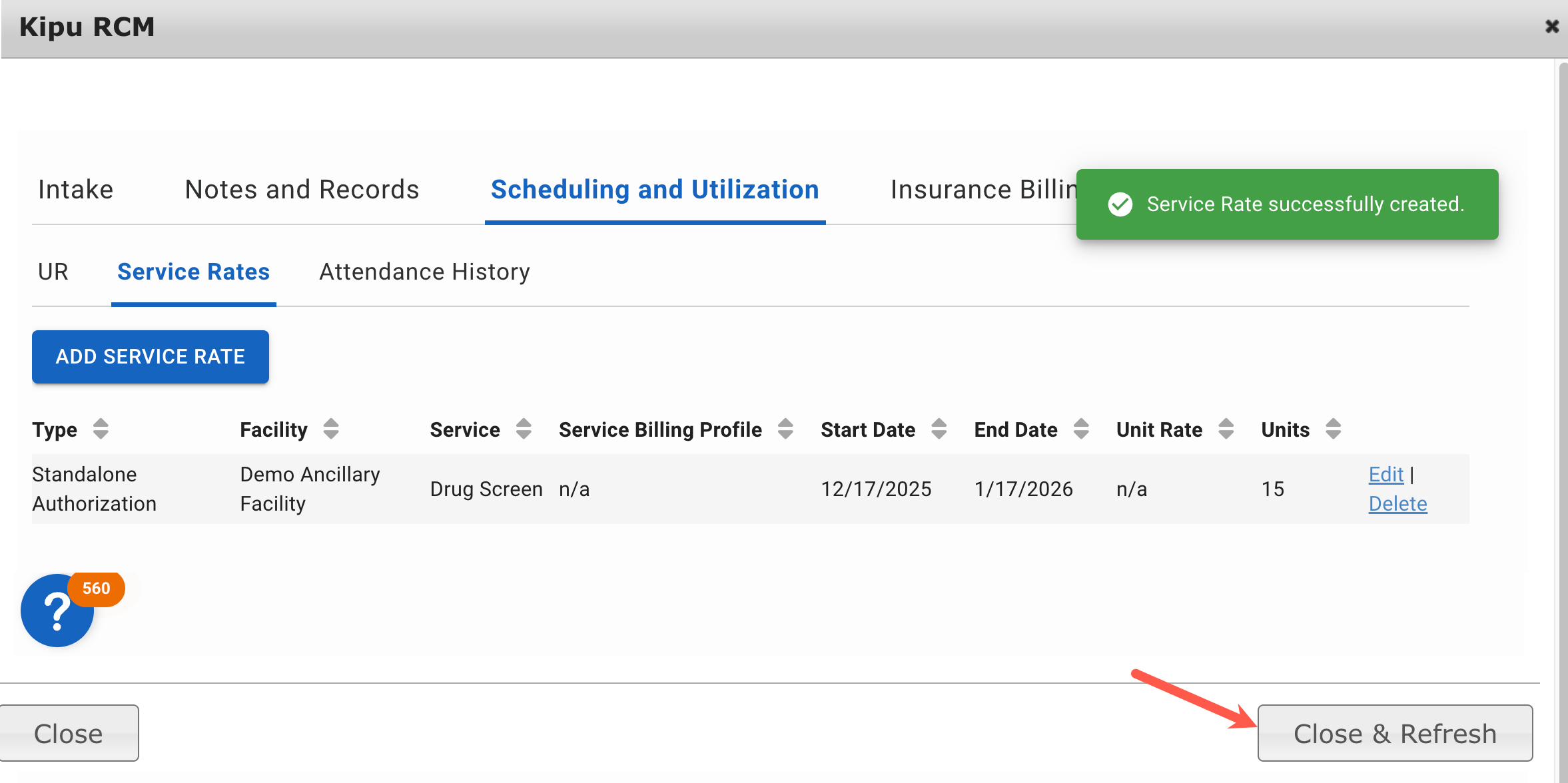Sort by Unit Rate using its sort icon

pyautogui.click(x=1226, y=429)
